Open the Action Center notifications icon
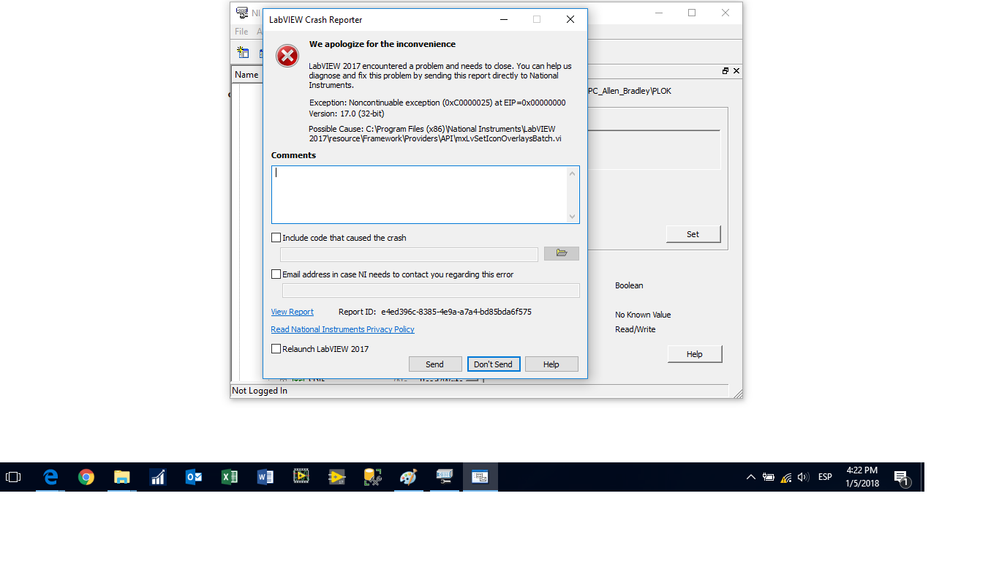 point(902,477)
